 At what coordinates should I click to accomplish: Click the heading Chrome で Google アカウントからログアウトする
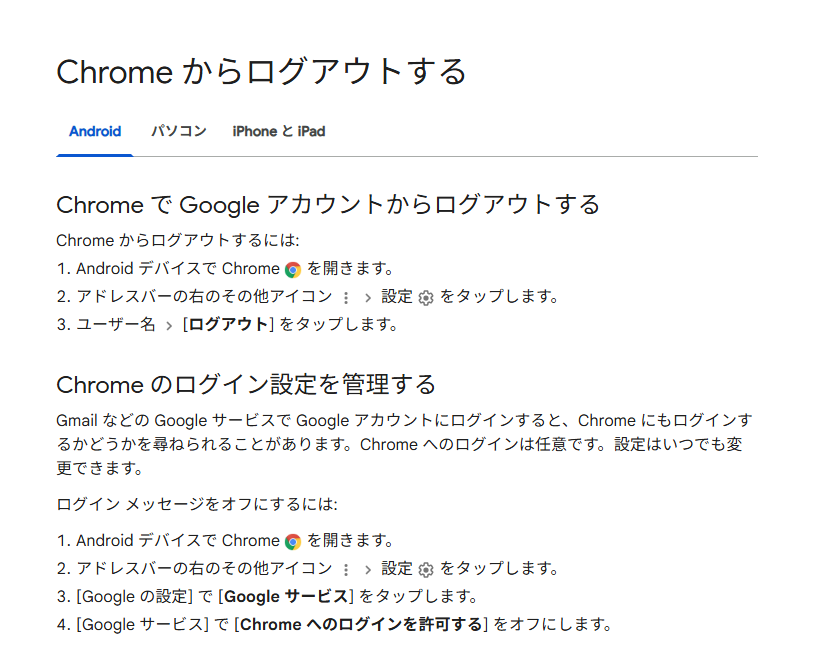(x=328, y=205)
